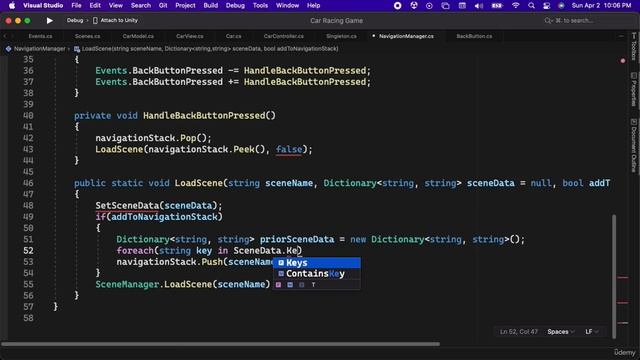Image resolution: width=640 pixels, height=360 pixels.
Task: Open Wi-Fi status in the menu bar
Action: tap(516, 6)
